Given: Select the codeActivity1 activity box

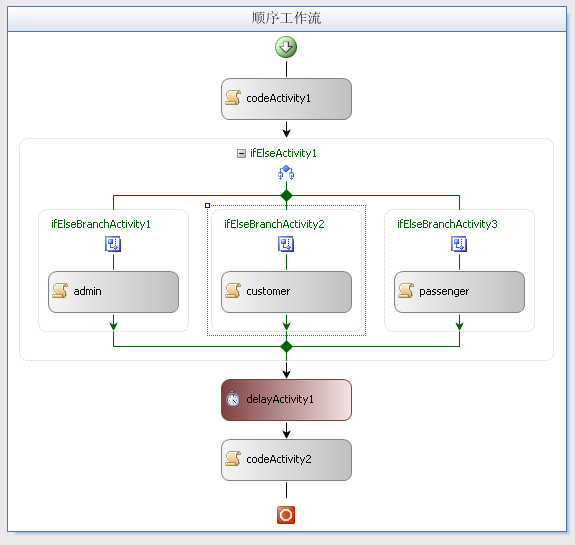Looking at the screenshot, I should pos(286,99).
